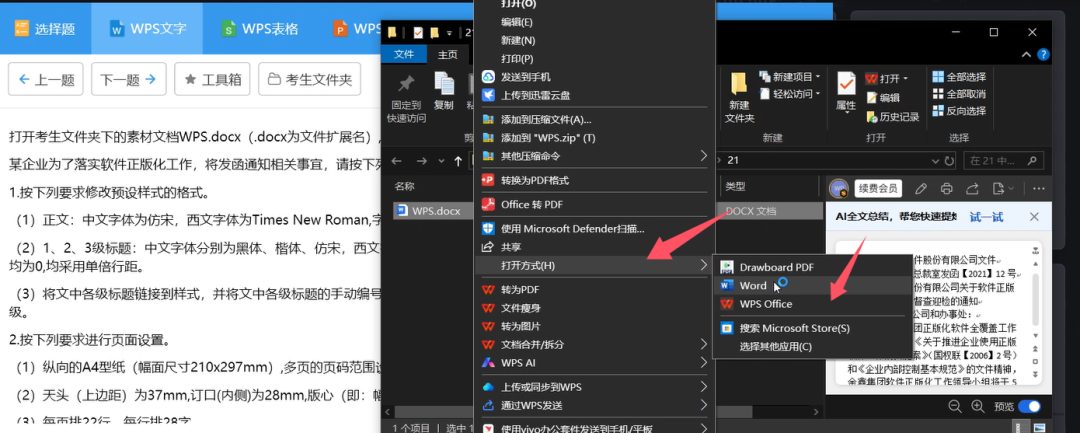
Task: Click search box 在 21 中
Action: pos(1003,161)
